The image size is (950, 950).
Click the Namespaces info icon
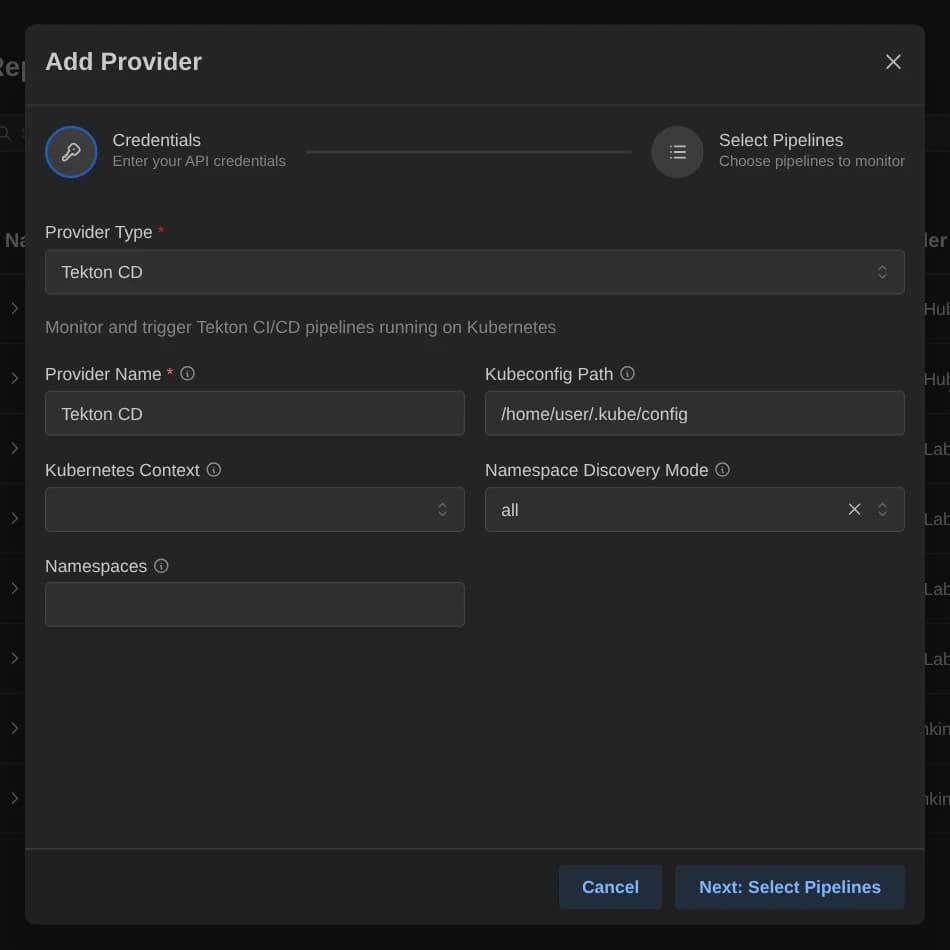pos(161,566)
